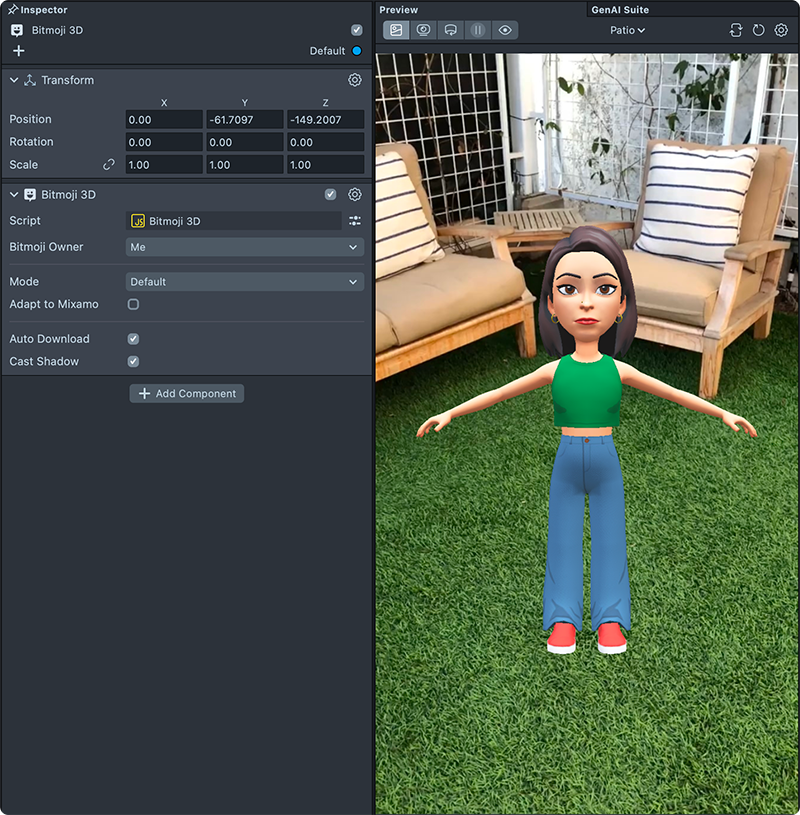Switch preview to webcam input
The image size is (800, 815).
pos(423,30)
